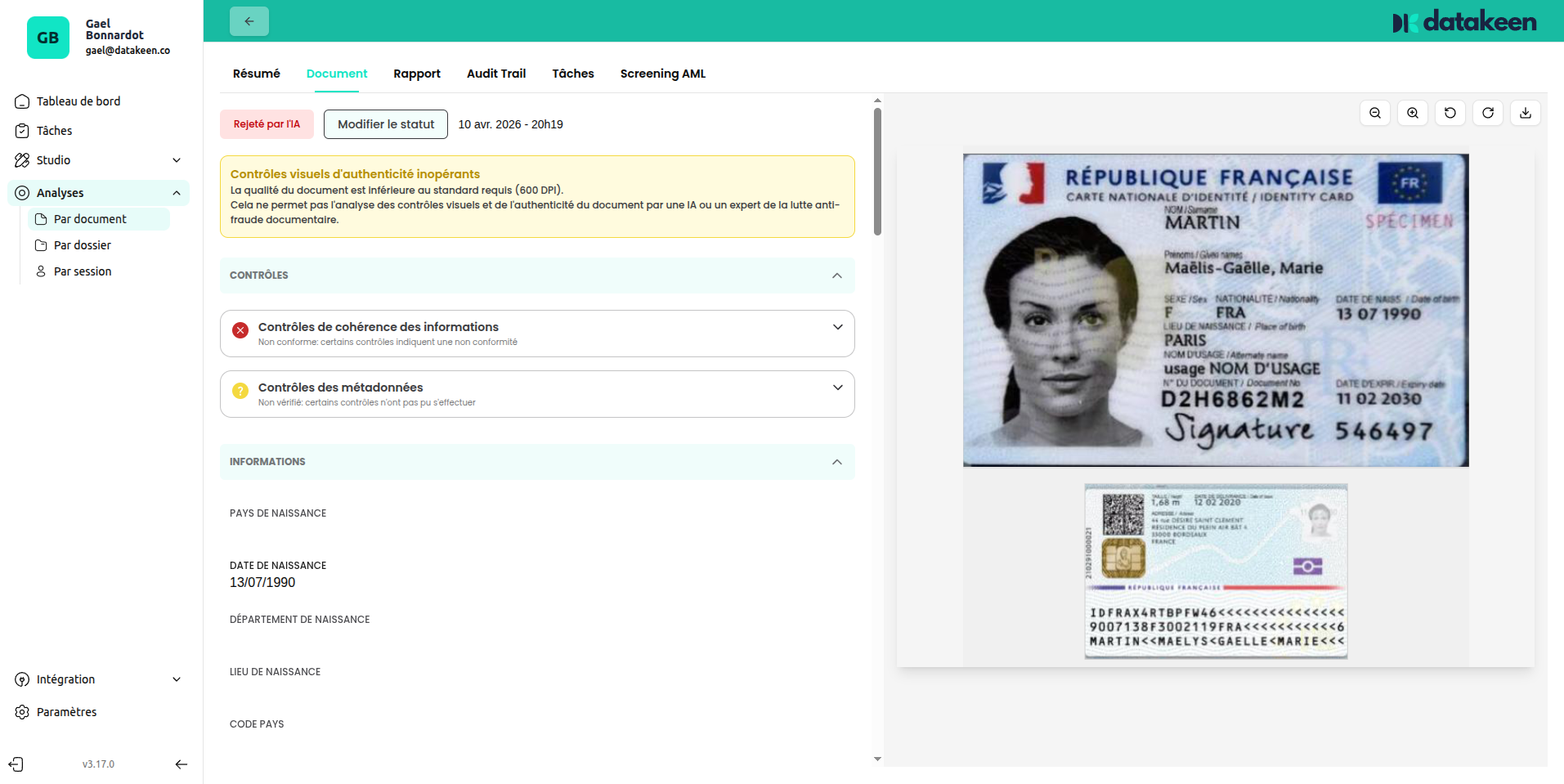Zoom out the document image
This screenshot has height=784, width=1564.
[1375, 113]
